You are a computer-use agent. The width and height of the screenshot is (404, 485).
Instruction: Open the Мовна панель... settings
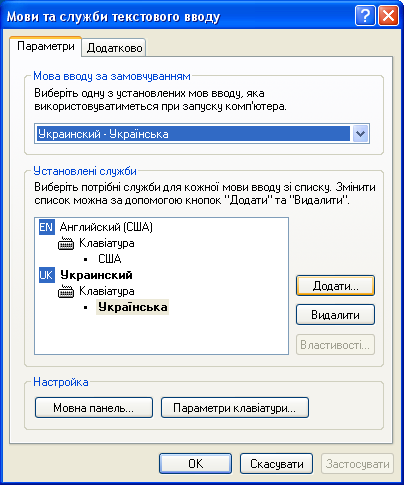click(x=94, y=408)
